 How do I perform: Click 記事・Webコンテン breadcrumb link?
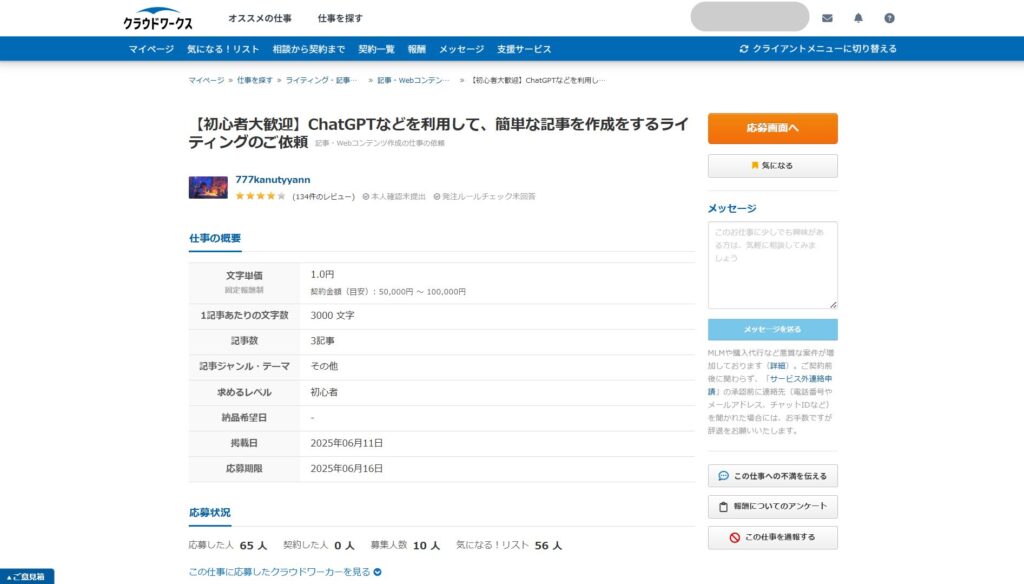[x=413, y=80]
